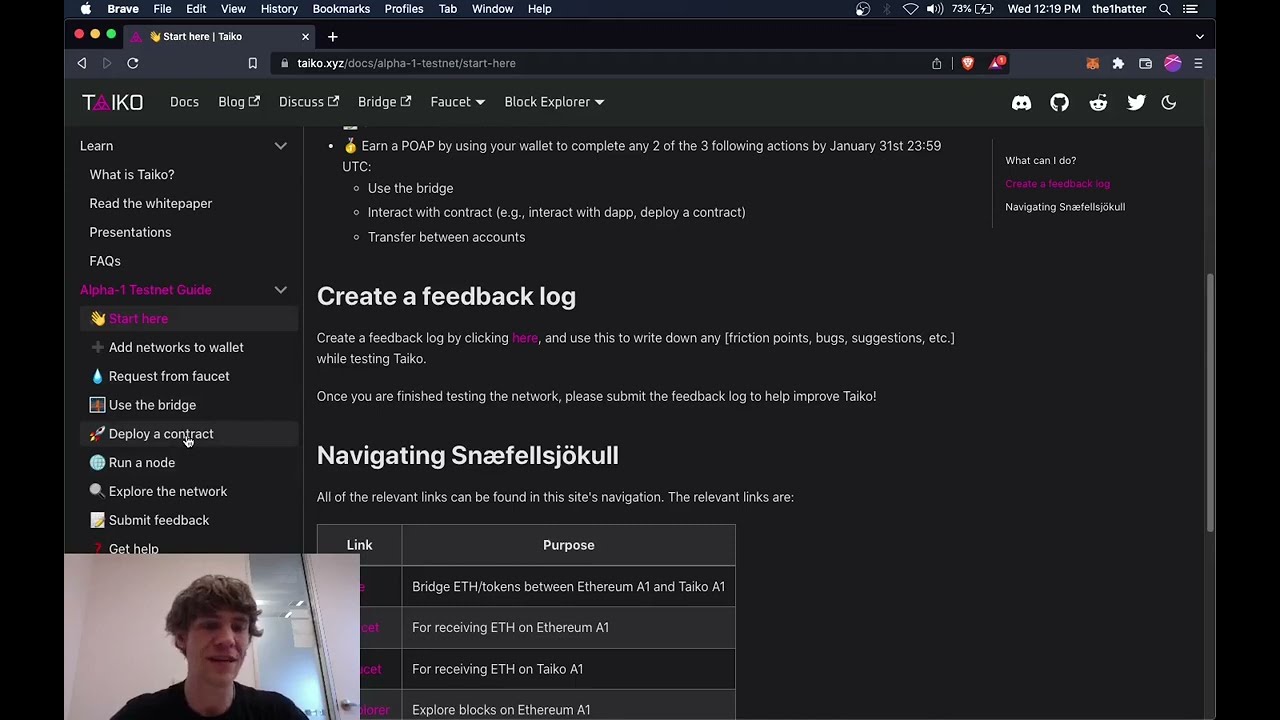The width and height of the screenshot is (1280, 720).
Task: Click share icon in address bar
Action: coord(936,63)
